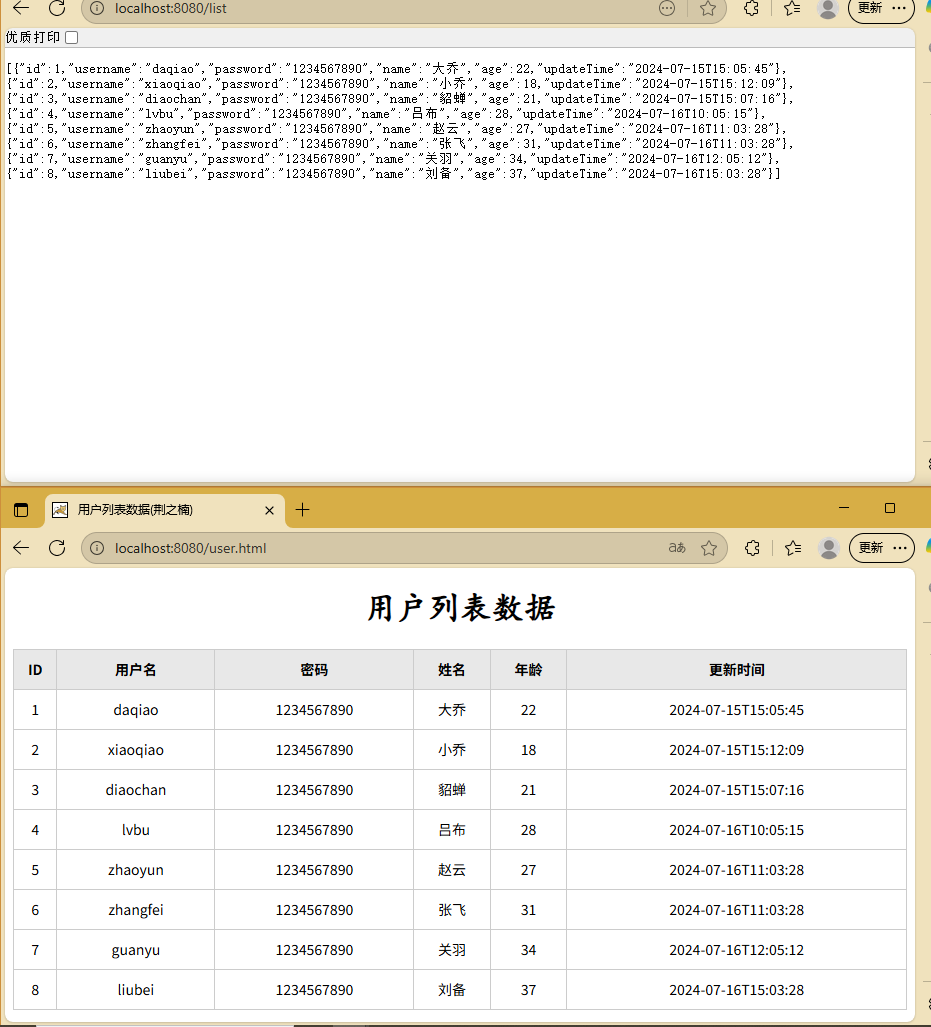
Task: View site info icon in the list window
Action: click(97, 9)
